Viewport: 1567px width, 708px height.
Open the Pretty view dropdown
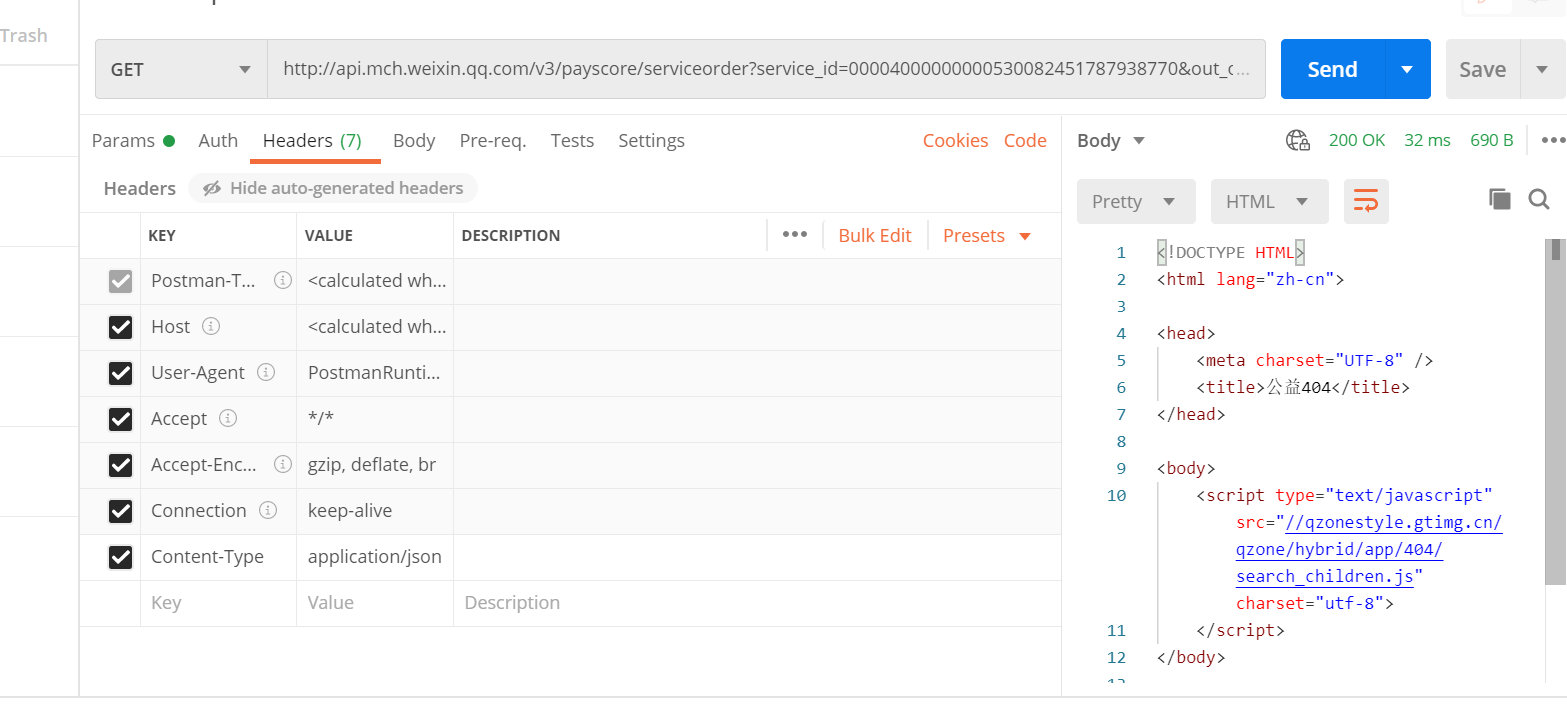pyautogui.click(x=1136, y=201)
